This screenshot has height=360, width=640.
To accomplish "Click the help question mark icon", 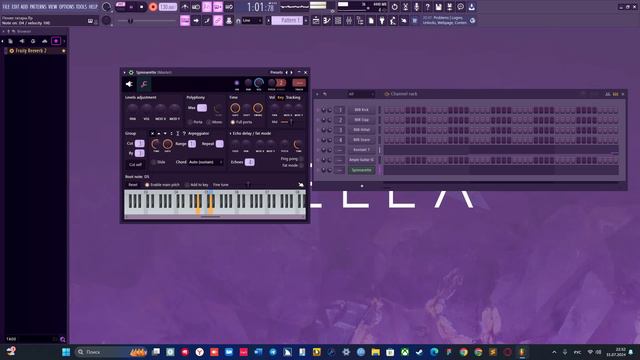I will click(427, 7).
